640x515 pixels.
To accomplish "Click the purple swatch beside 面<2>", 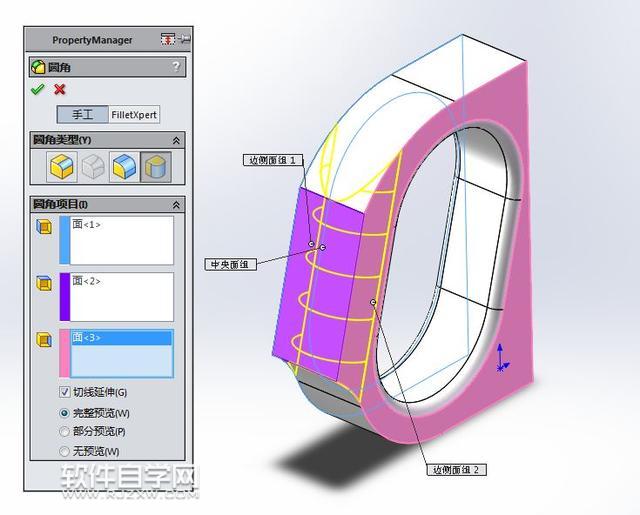I will click(64, 297).
